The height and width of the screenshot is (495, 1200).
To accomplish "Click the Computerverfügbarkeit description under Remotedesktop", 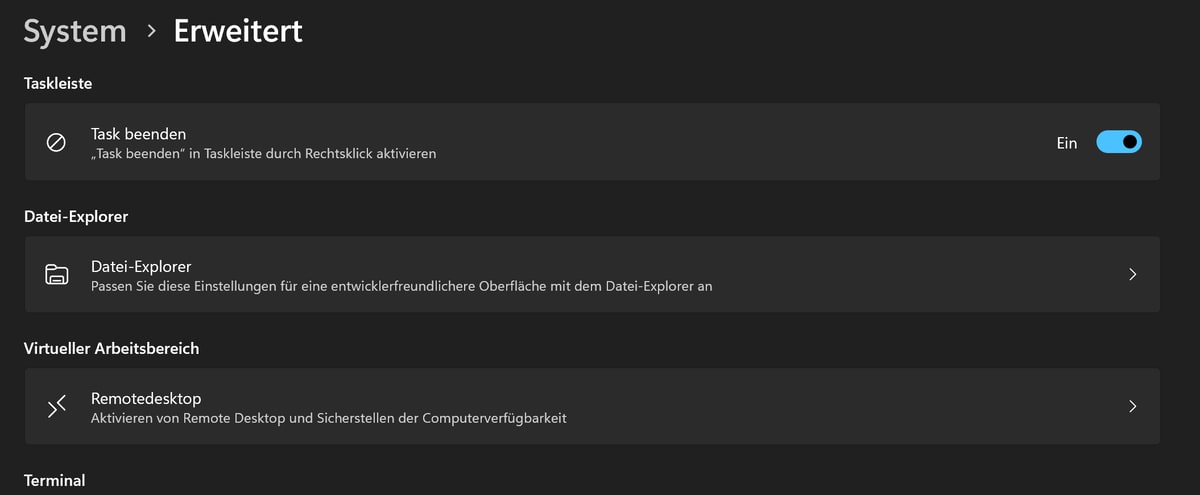I will [328, 418].
